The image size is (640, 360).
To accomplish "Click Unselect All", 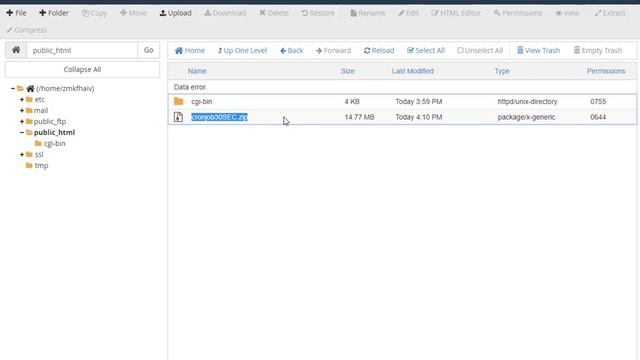I will pyautogui.click(x=480, y=51).
